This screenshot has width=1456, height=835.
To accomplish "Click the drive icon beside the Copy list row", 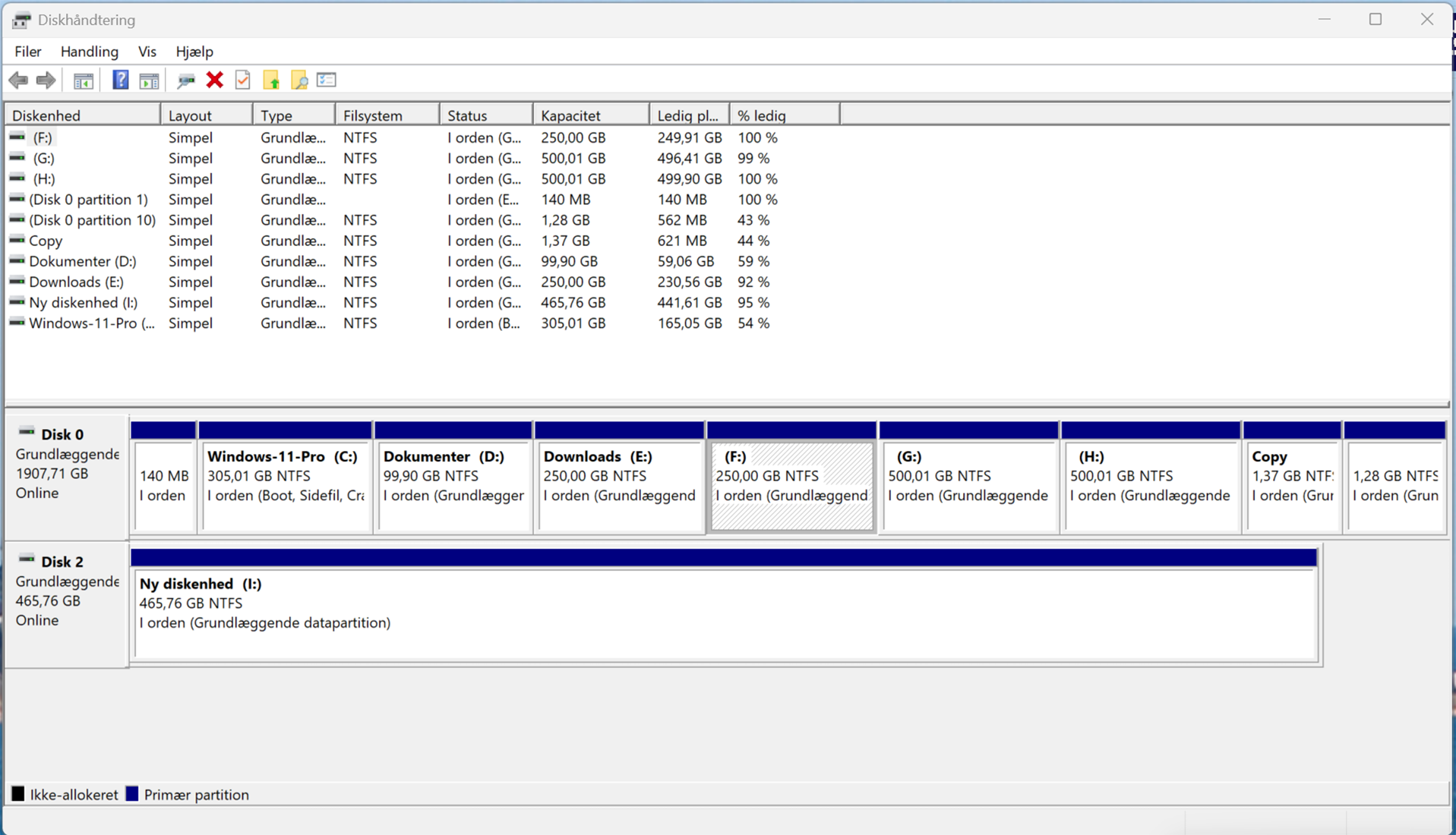I will 17,240.
